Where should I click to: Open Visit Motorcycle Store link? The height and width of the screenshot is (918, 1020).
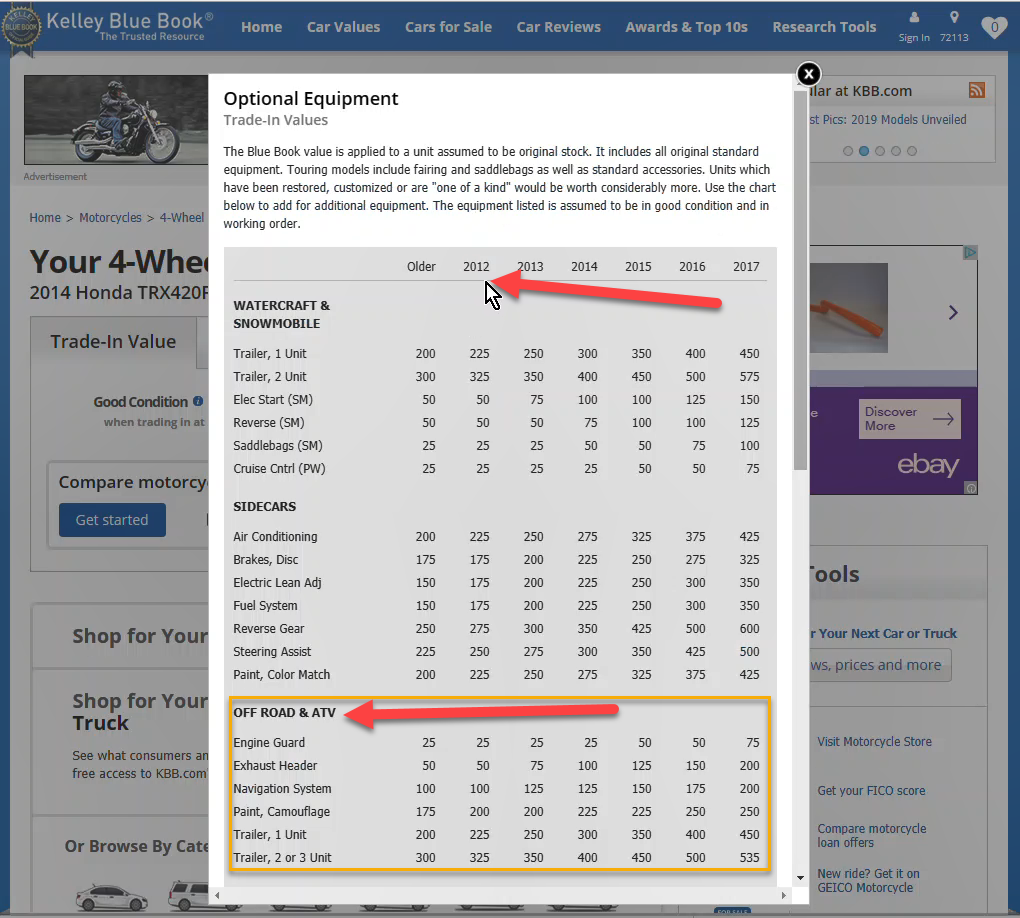point(874,742)
